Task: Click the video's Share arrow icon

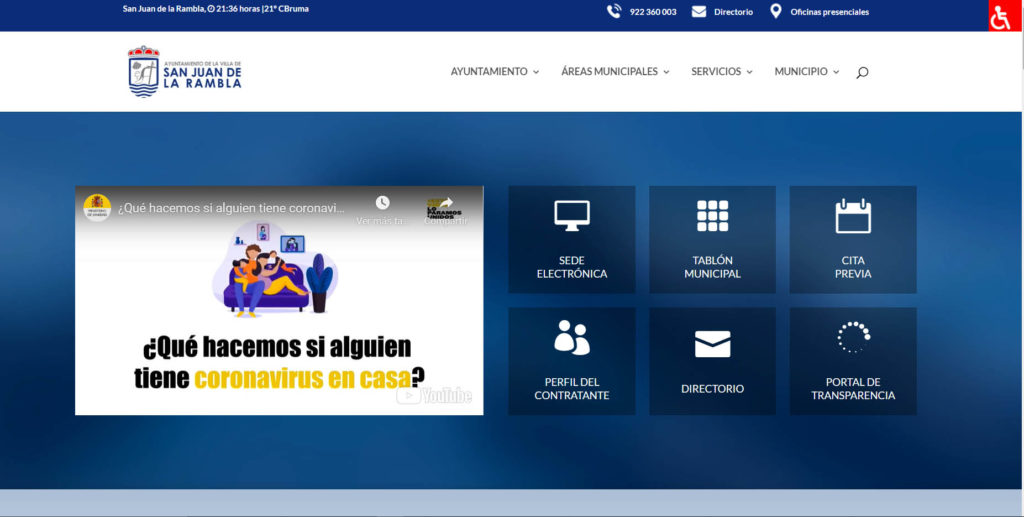Action: click(x=445, y=204)
